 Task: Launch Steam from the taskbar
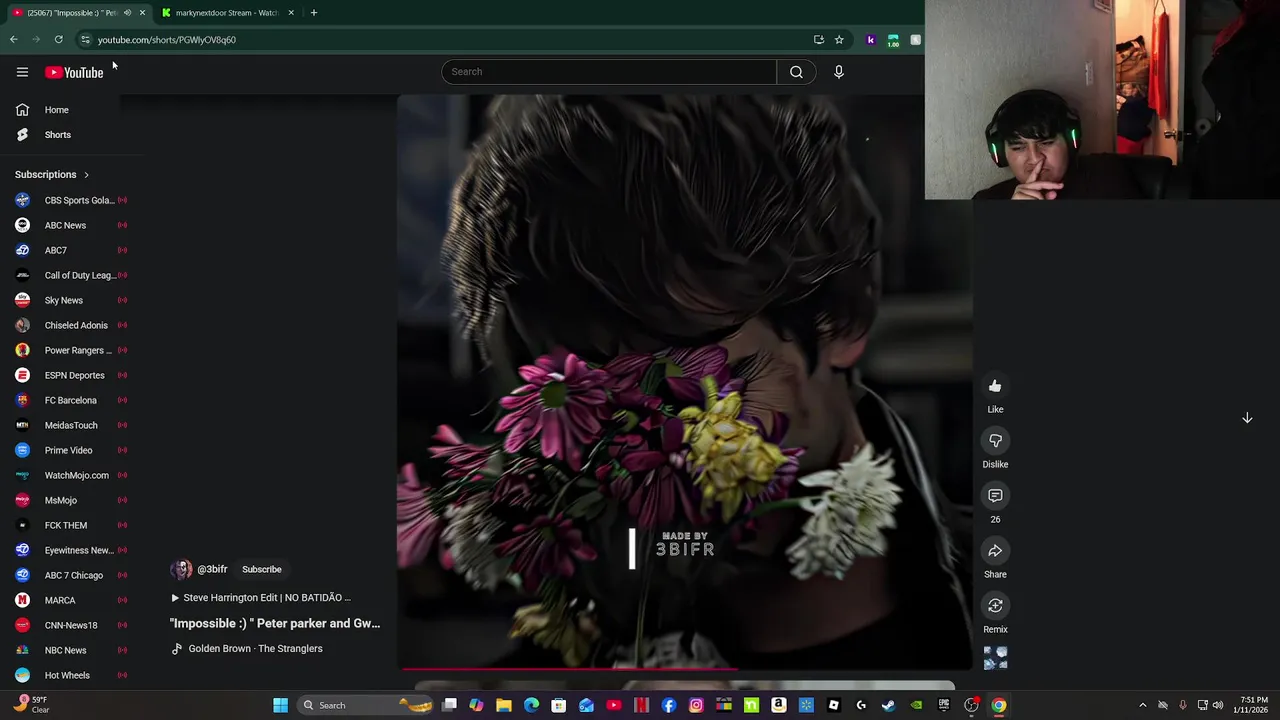888,705
